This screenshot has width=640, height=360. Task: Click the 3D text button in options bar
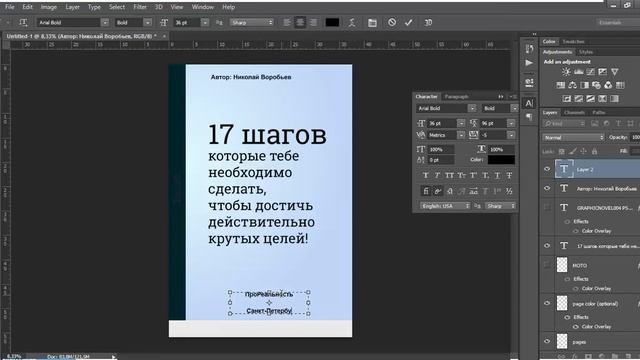428,22
